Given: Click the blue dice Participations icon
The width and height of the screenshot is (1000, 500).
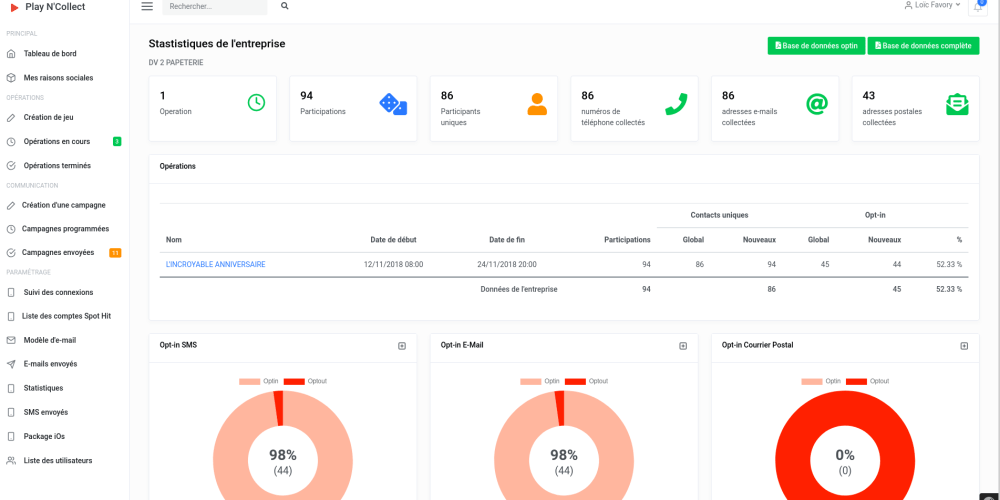Looking at the screenshot, I should point(393,103).
